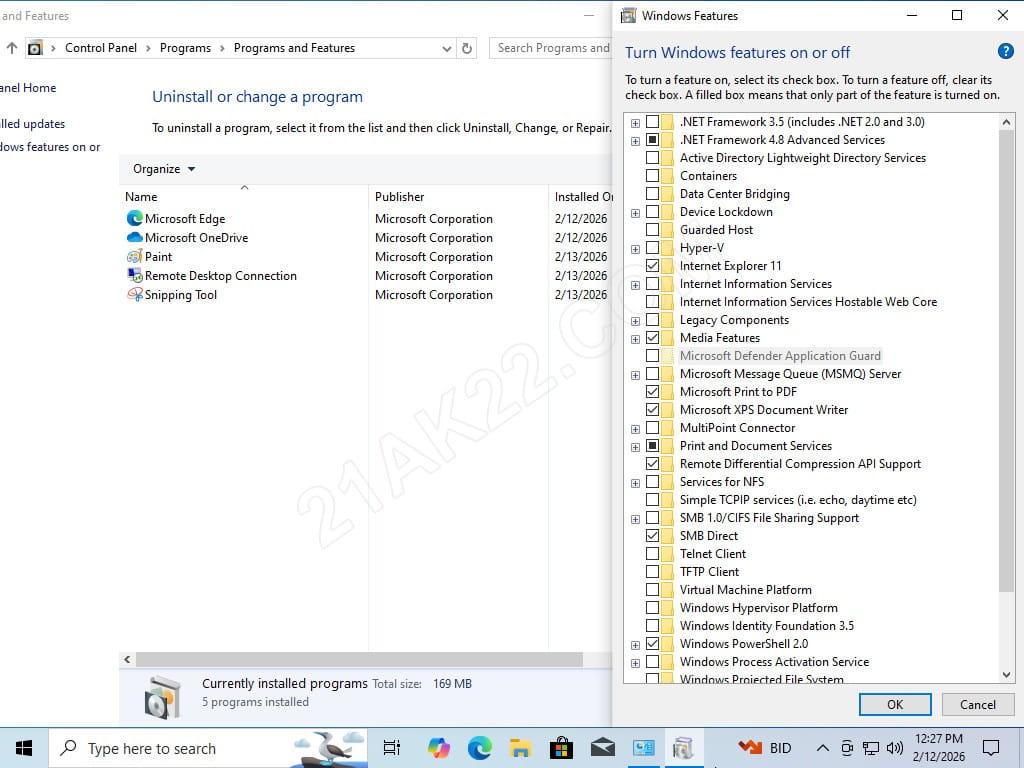The height and width of the screenshot is (768, 1024).
Task: Uncheck the SMB Direct checkbox
Action: pyautogui.click(x=652, y=536)
